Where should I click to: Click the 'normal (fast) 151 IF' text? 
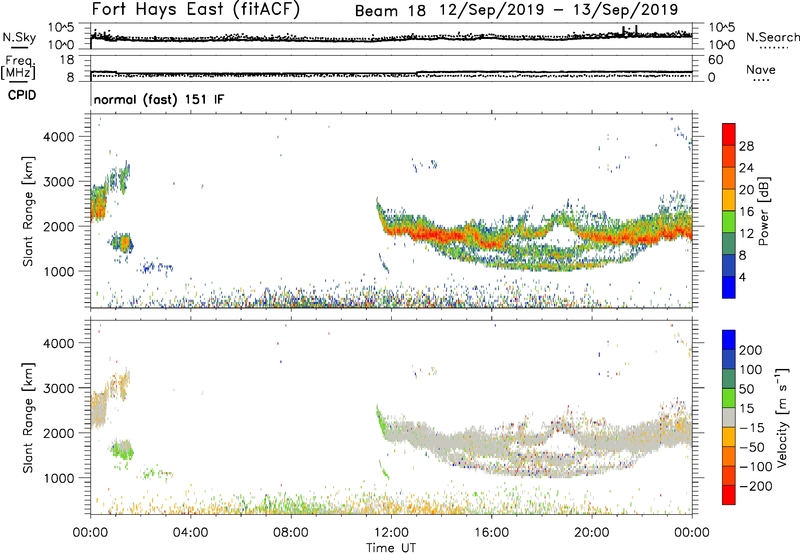[x=159, y=99]
